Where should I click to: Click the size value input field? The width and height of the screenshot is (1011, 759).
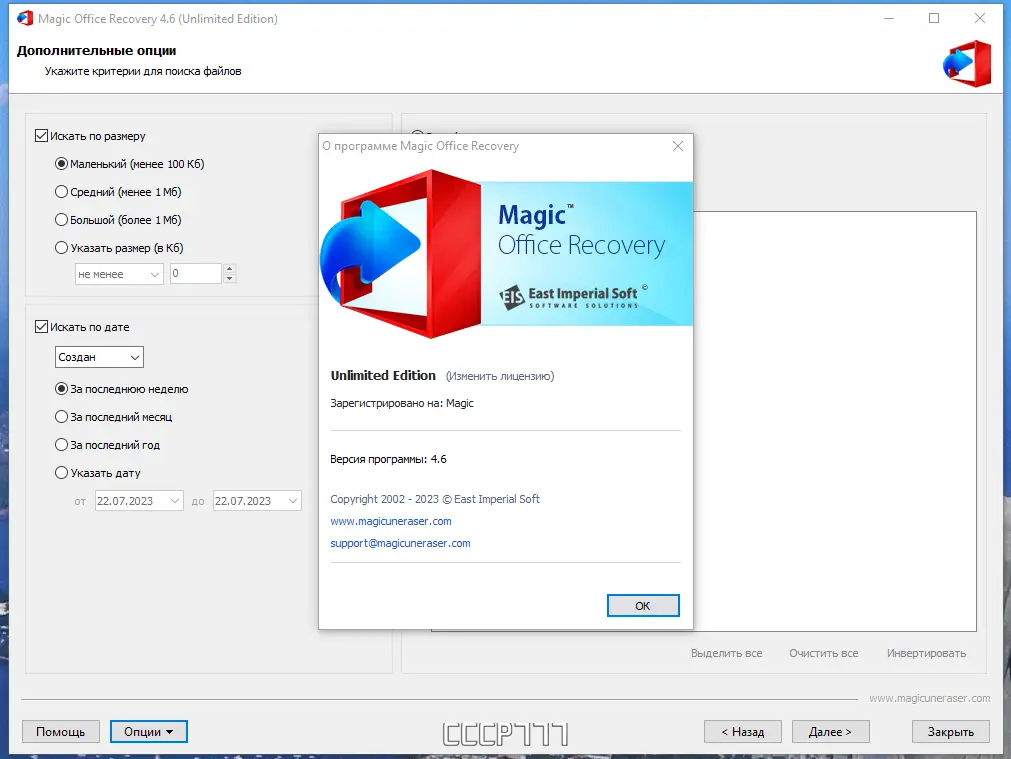(196, 273)
